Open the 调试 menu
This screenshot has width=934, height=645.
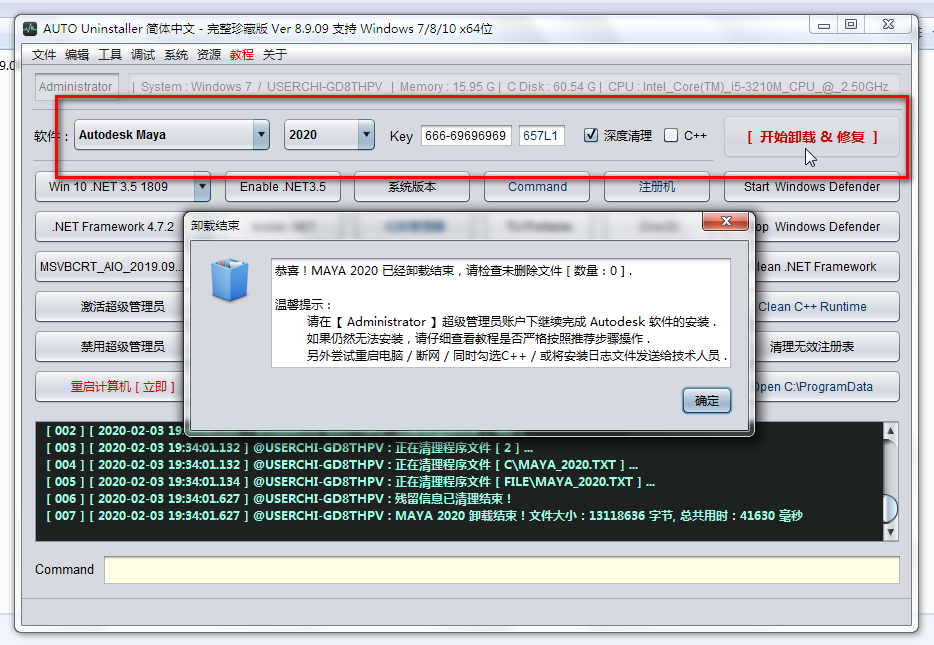tap(143, 55)
